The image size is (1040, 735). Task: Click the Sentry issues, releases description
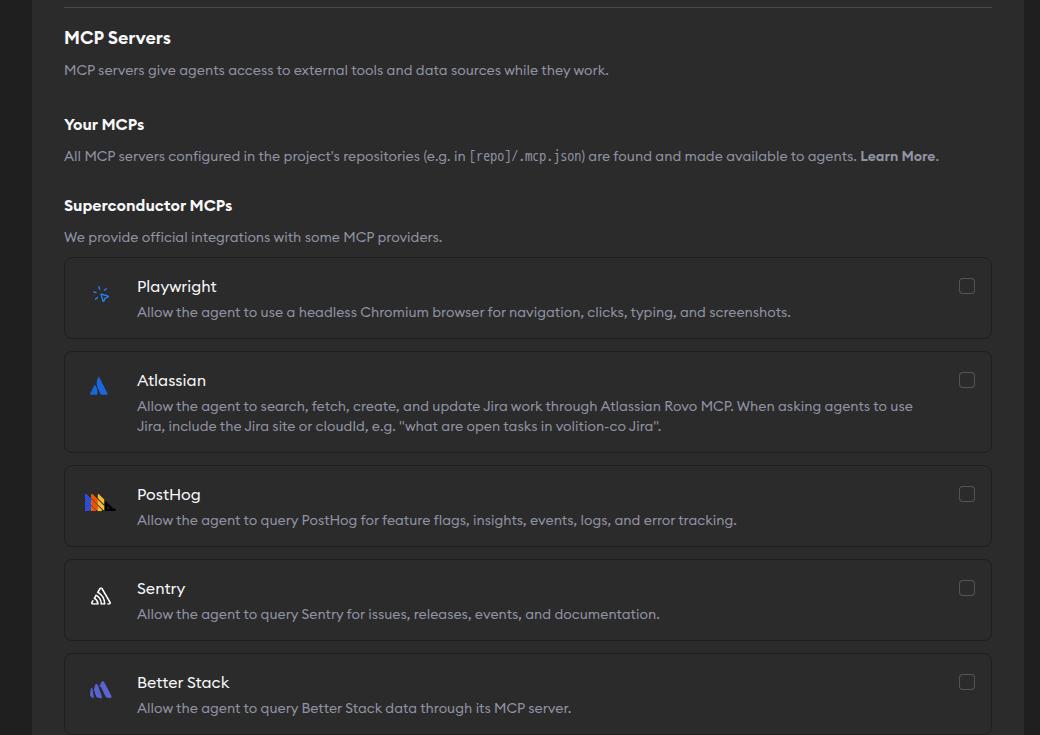398,614
